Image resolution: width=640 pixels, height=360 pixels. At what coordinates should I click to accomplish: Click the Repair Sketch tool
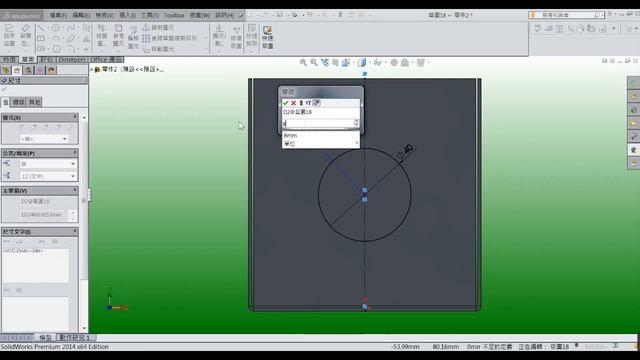click(x=236, y=38)
